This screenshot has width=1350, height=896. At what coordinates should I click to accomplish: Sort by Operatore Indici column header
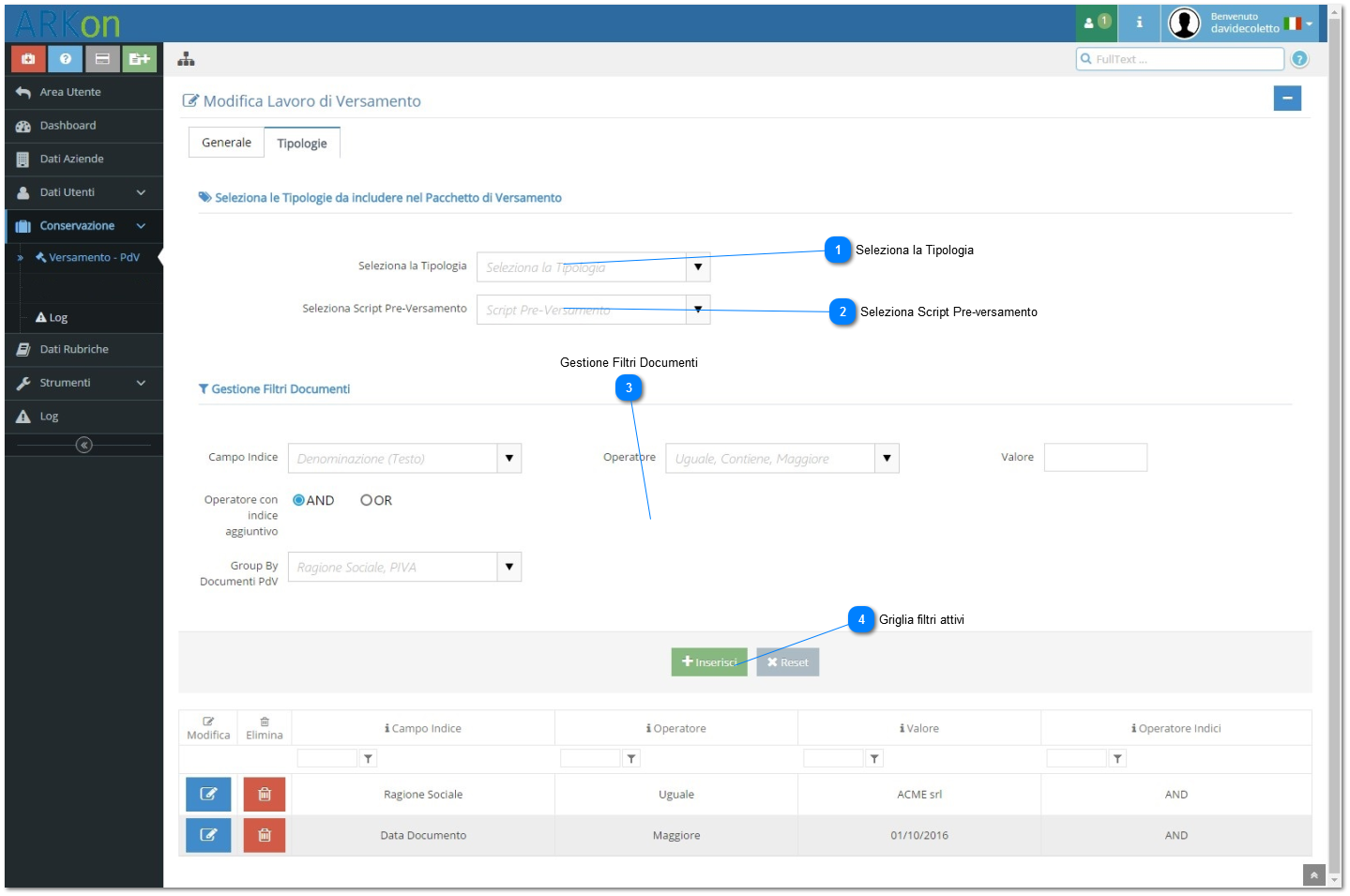click(x=1176, y=728)
